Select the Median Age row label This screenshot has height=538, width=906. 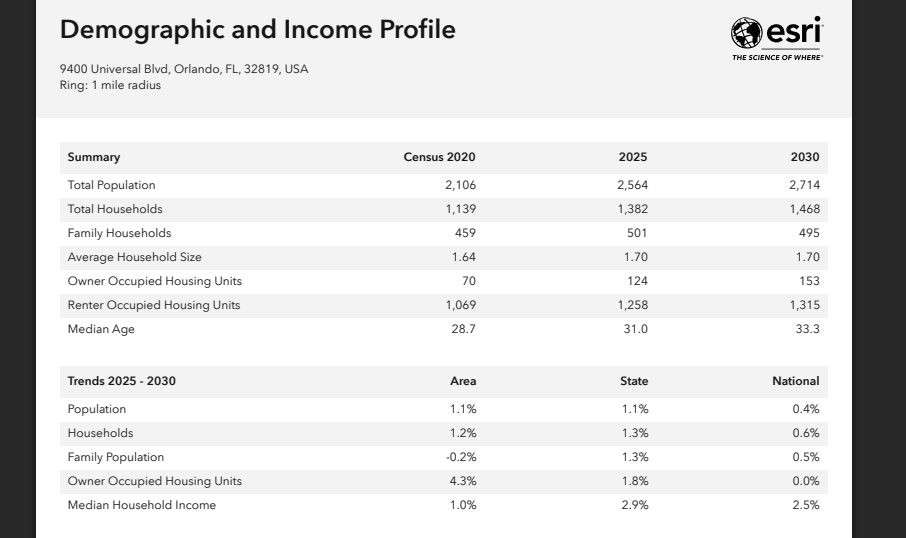click(x=101, y=329)
